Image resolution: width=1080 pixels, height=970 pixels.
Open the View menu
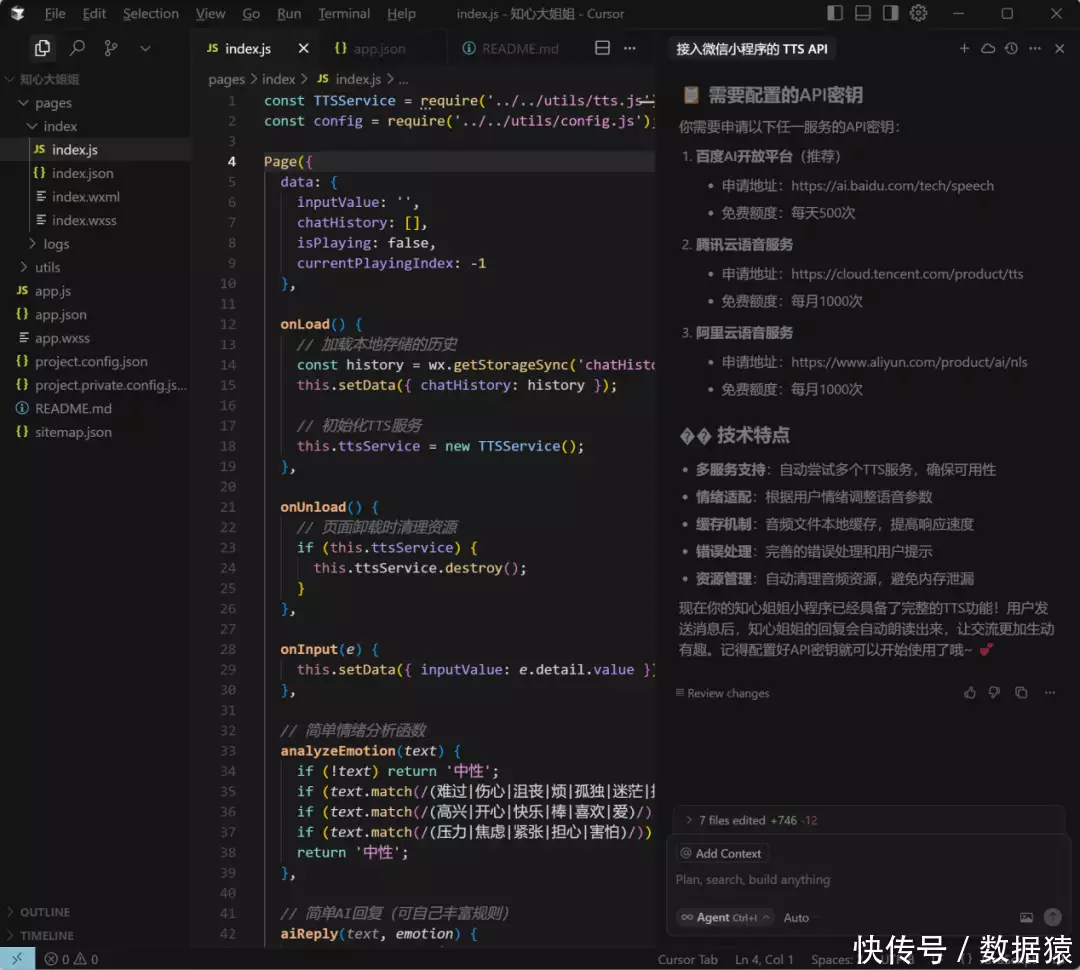coord(210,14)
